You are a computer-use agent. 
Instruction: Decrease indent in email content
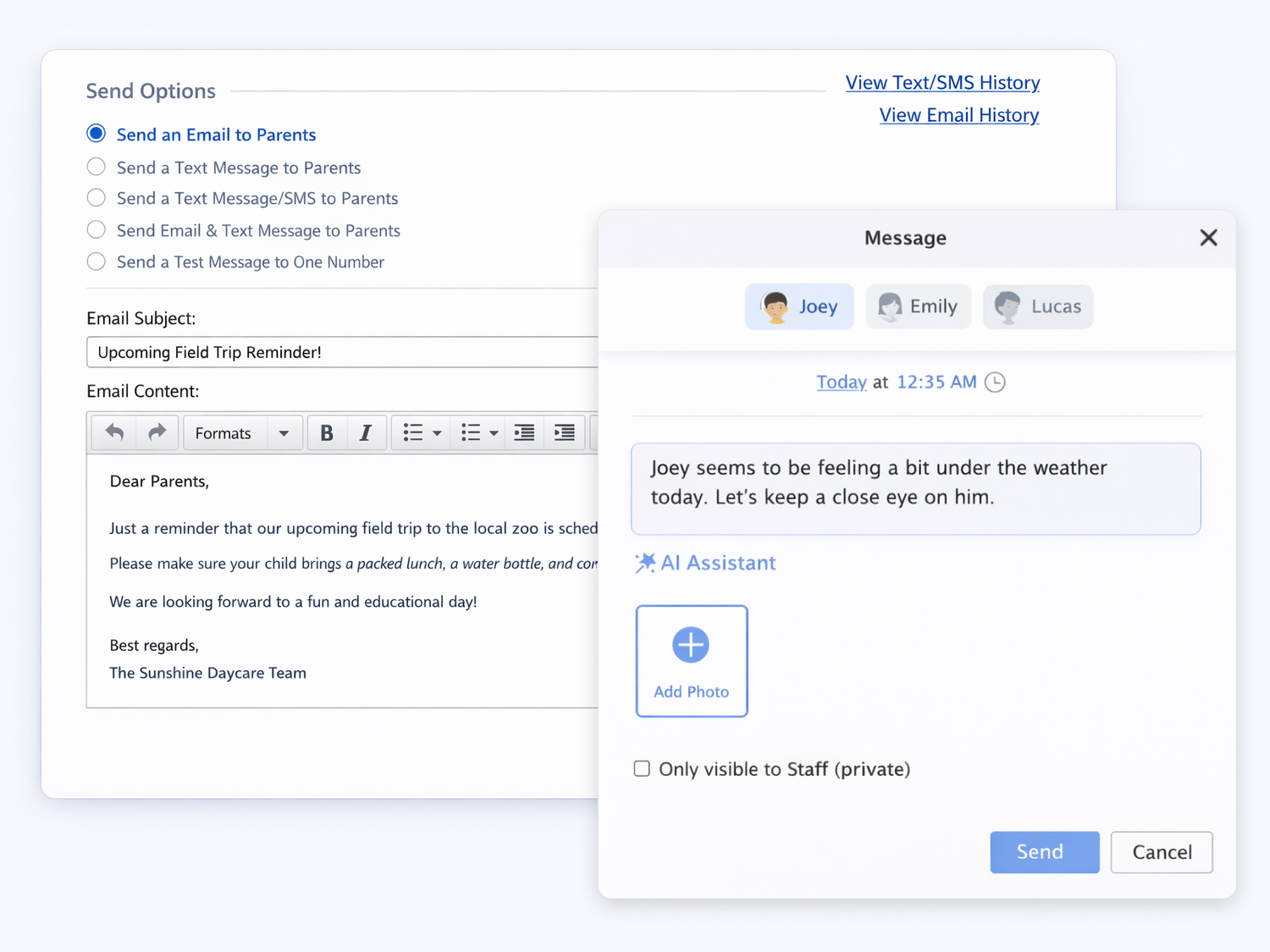(525, 432)
